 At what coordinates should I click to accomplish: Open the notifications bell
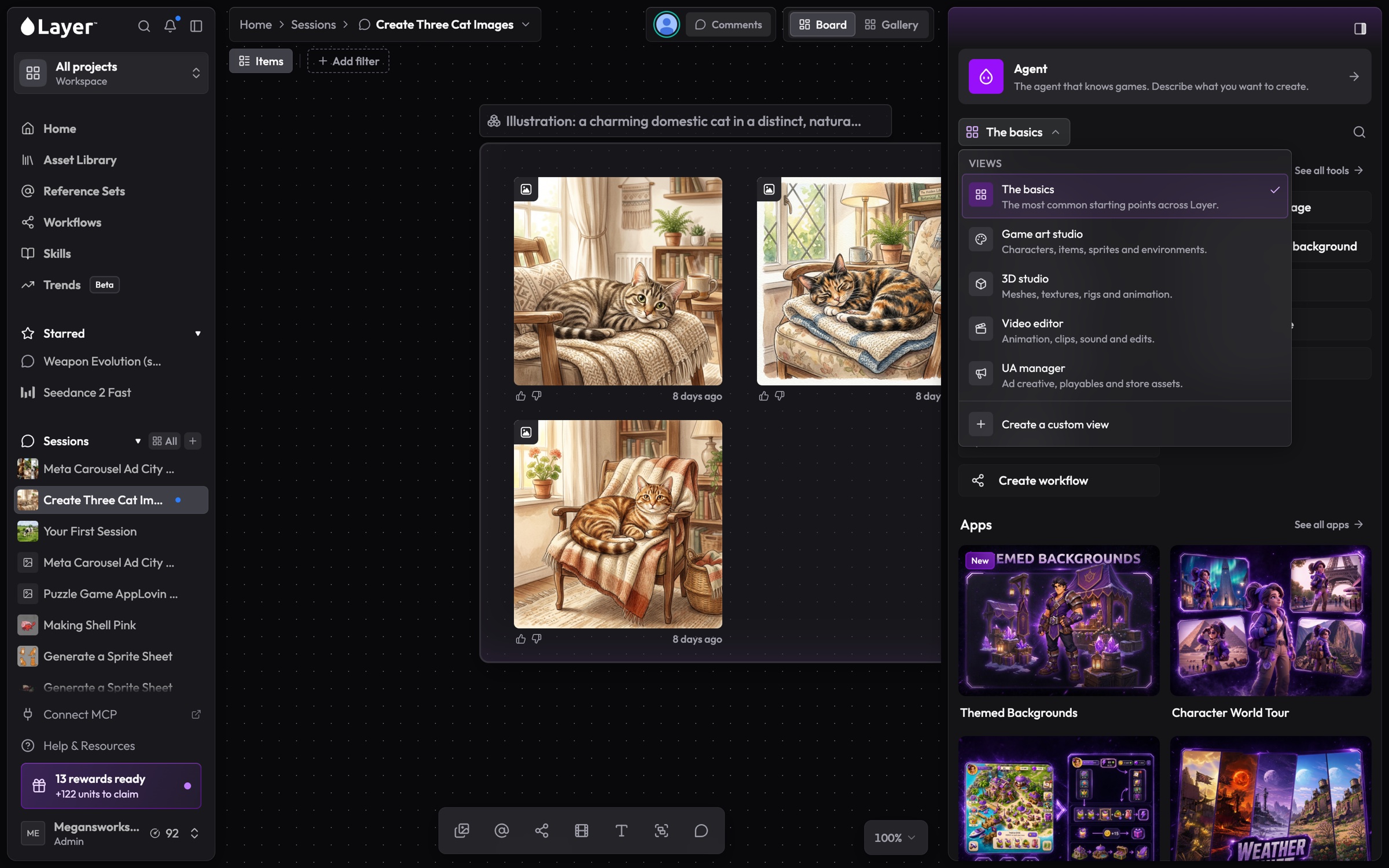[x=170, y=26]
